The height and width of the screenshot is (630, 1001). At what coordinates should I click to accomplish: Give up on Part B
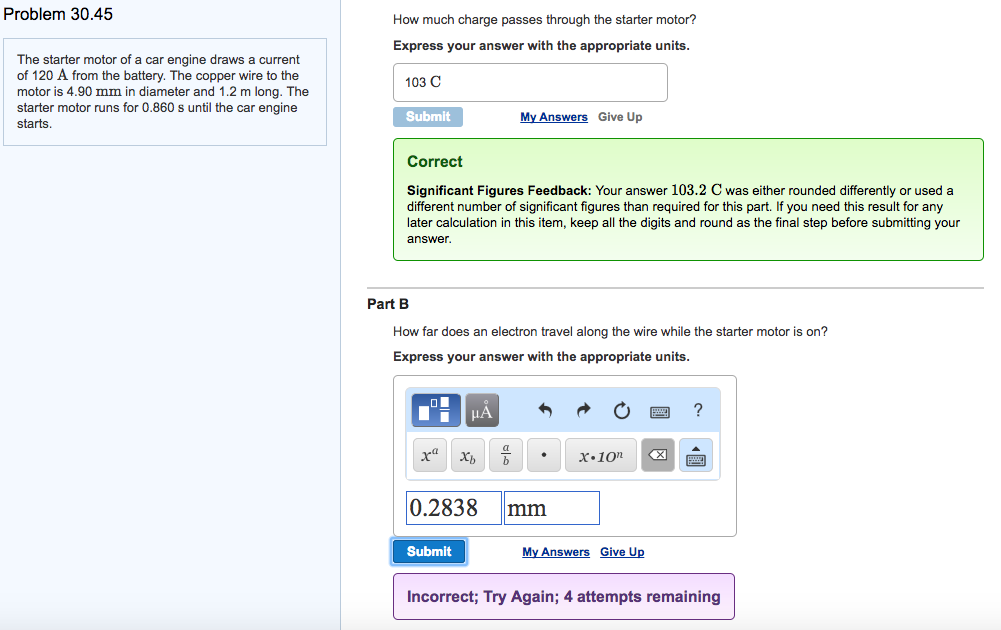coord(622,552)
